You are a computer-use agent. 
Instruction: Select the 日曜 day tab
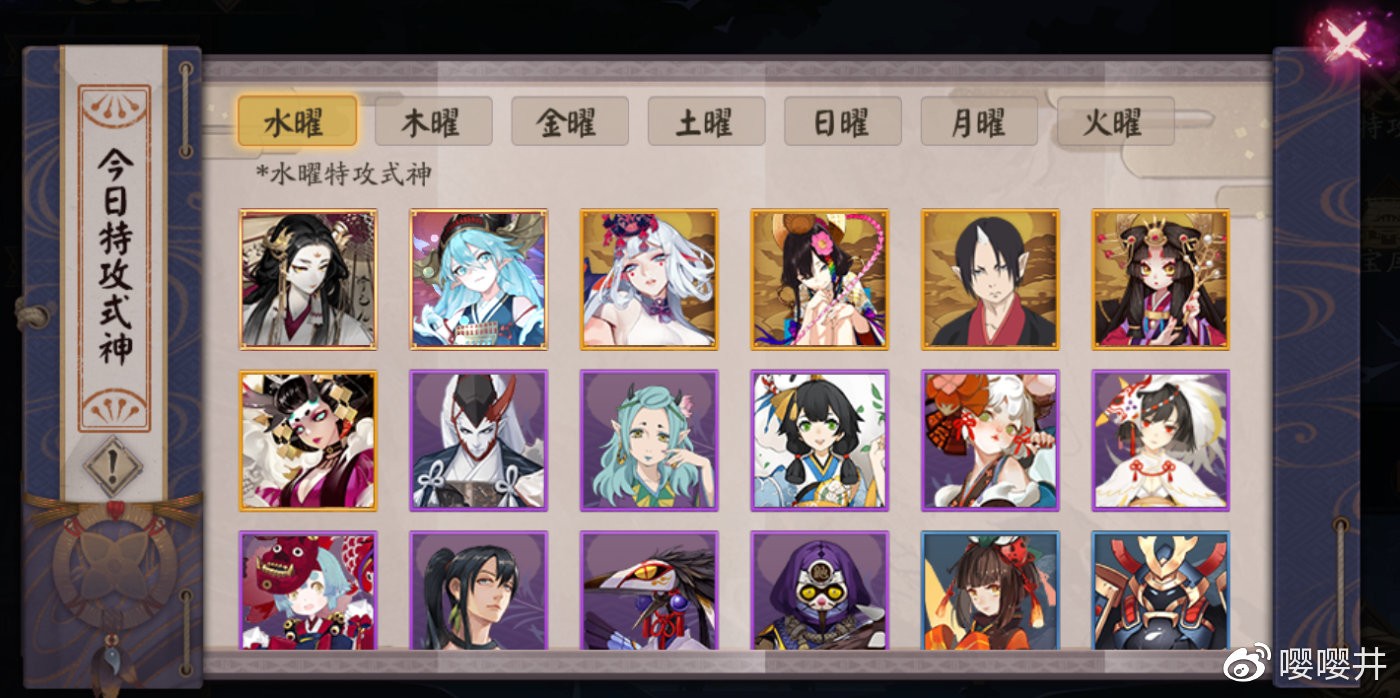pos(843,121)
